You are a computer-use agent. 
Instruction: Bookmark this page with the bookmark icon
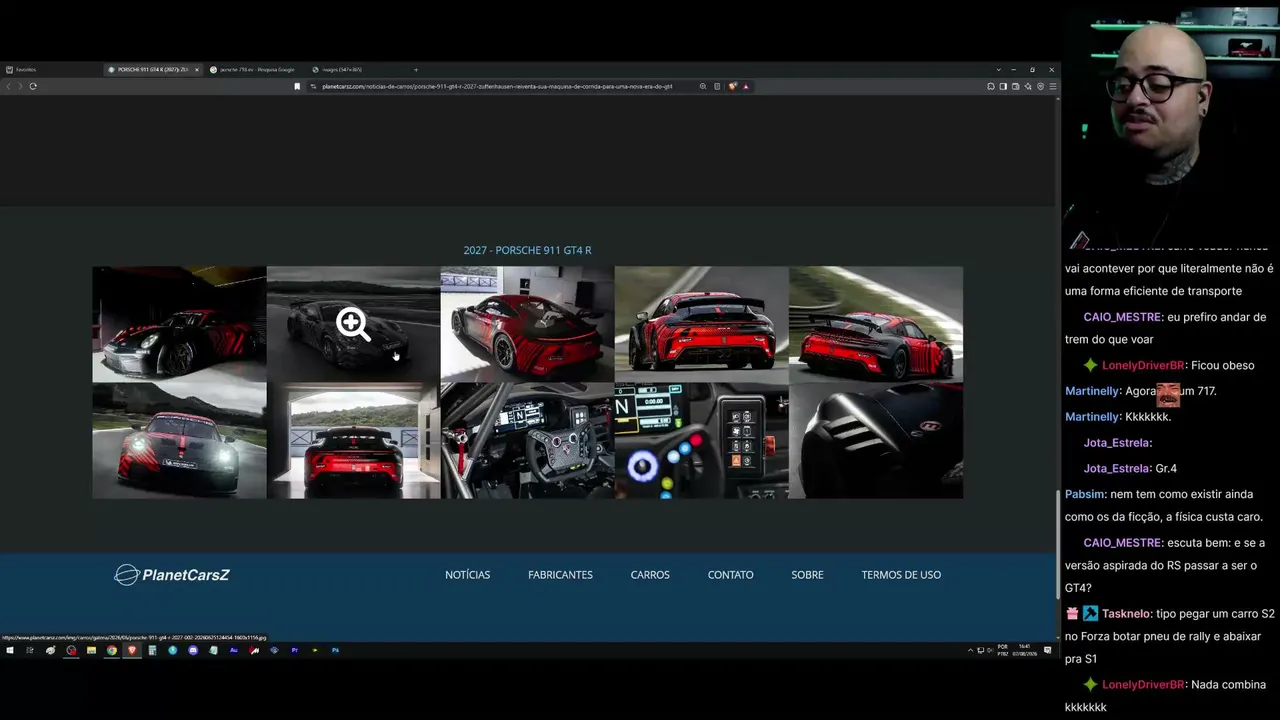(297, 86)
